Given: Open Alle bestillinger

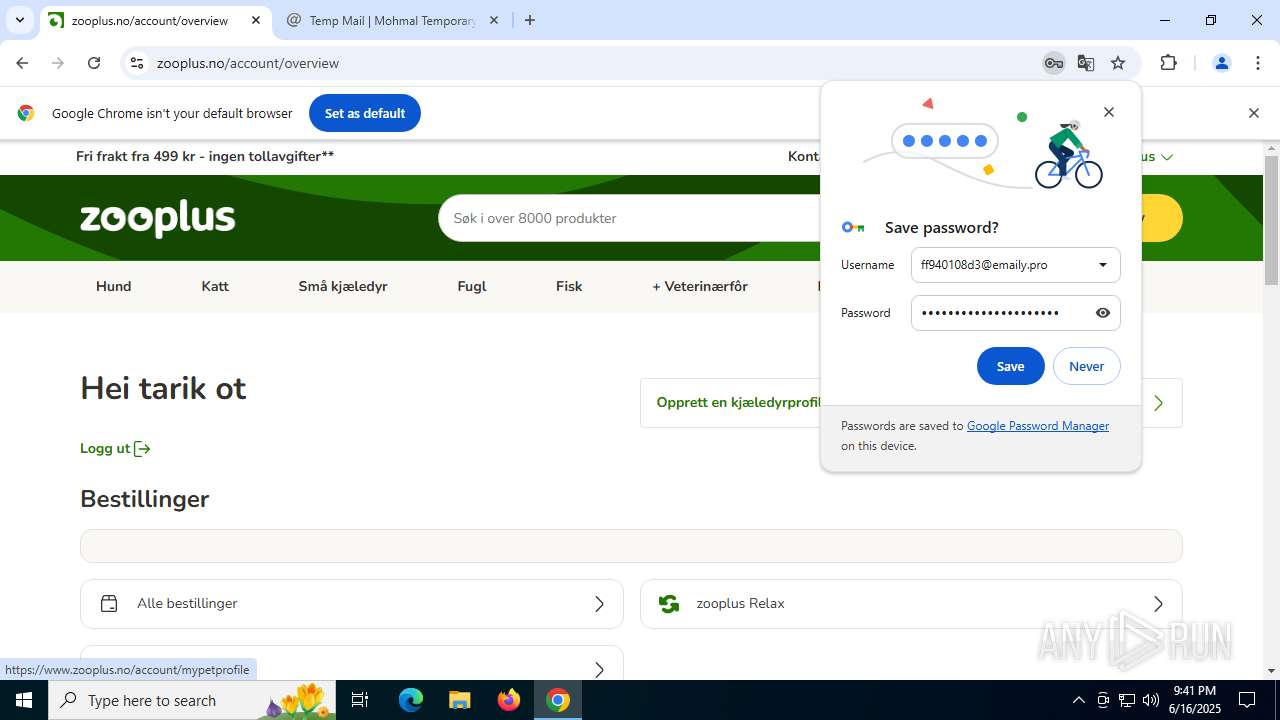Looking at the screenshot, I should tap(352, 604).
